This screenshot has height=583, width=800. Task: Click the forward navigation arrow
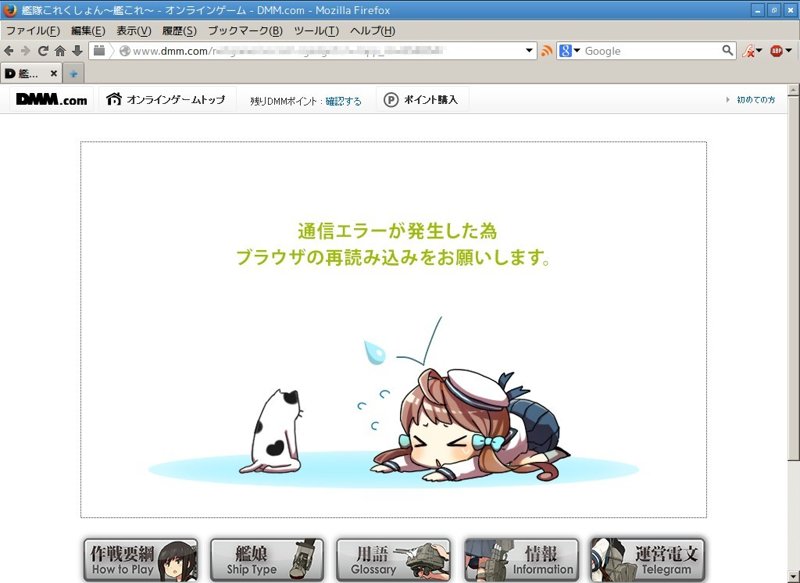tap(26, 50)
